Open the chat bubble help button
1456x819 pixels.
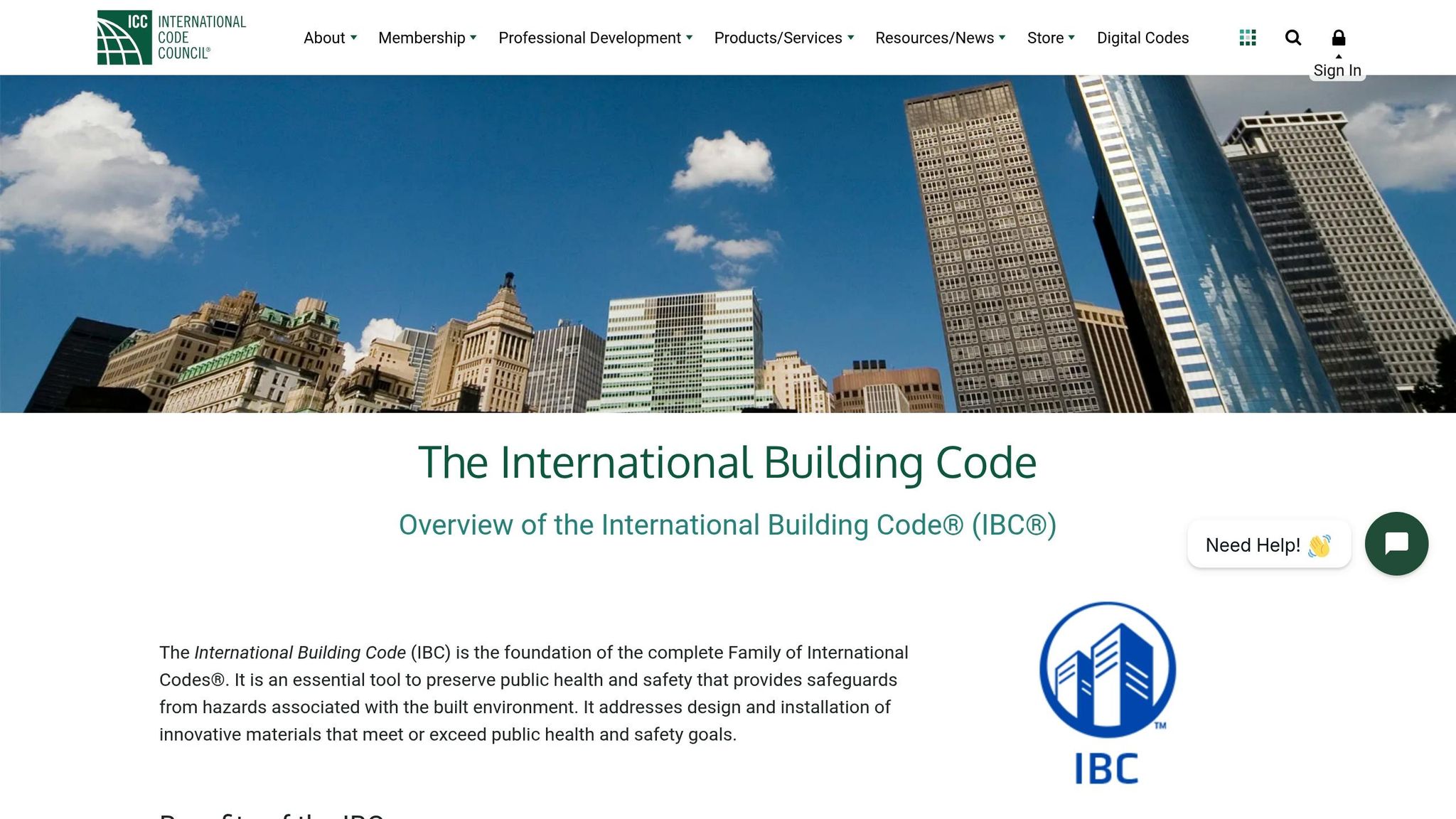[x=1396, y=544]
